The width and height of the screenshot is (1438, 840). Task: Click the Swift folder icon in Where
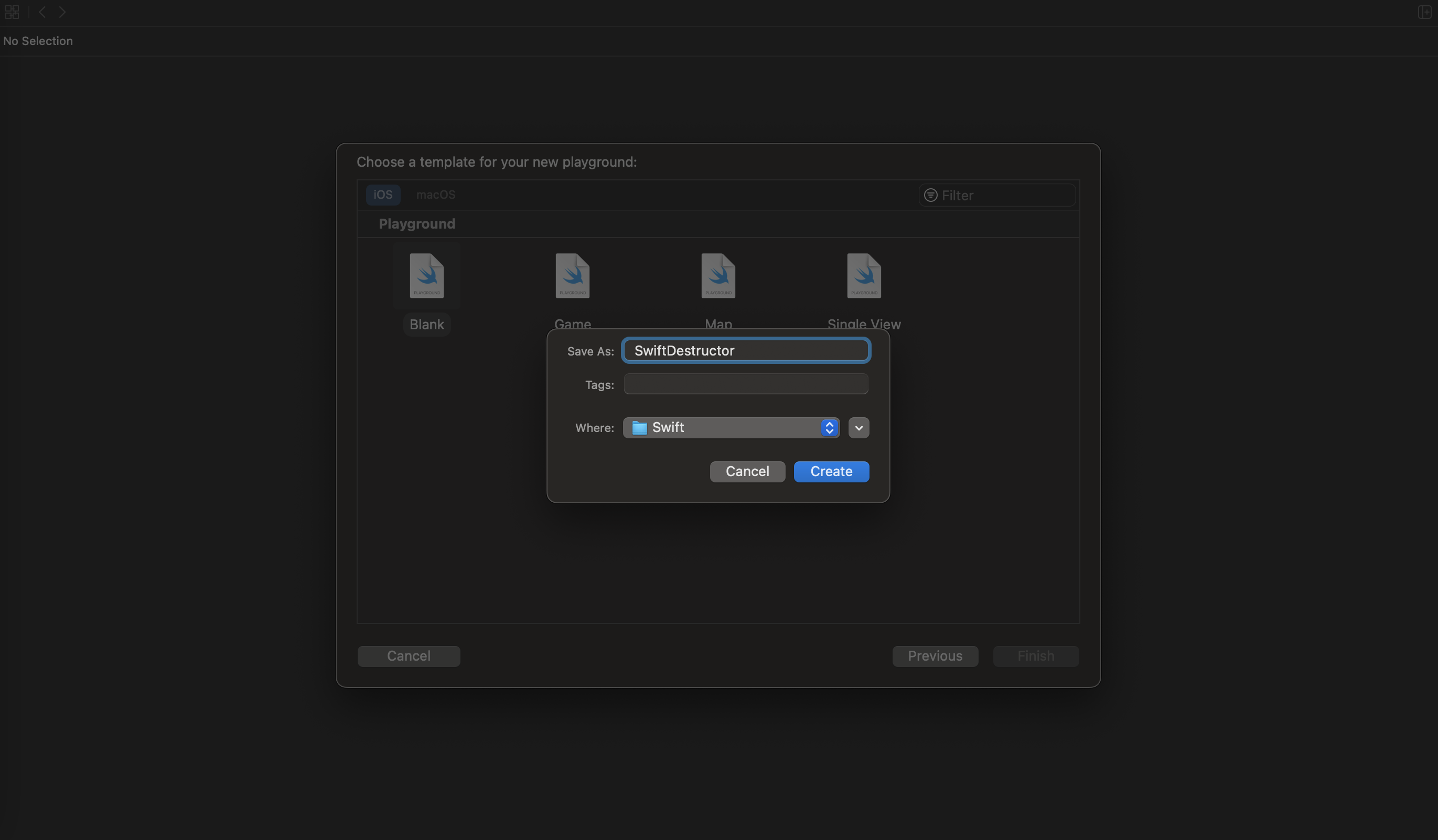[x=639, y=428]
